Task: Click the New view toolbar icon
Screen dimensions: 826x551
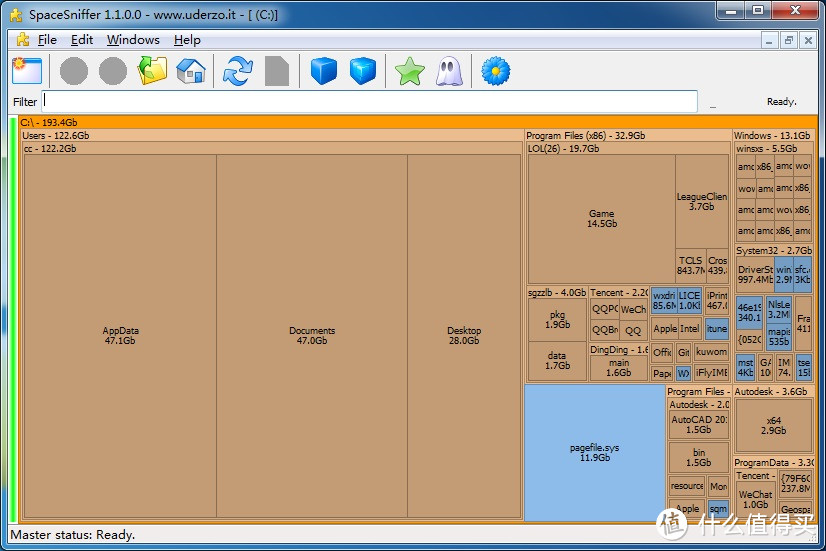Action: (27, 71)
